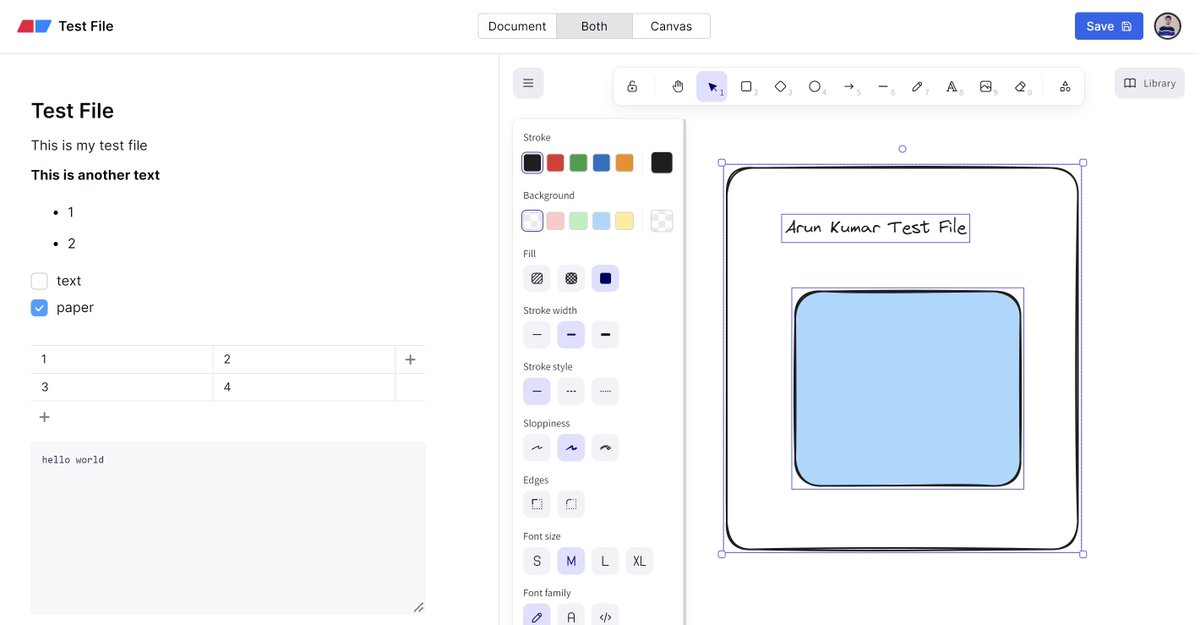This screenshot has height=625, width=1200.
Task: Switch to Both view tab
Action: (x=594, y=26)
